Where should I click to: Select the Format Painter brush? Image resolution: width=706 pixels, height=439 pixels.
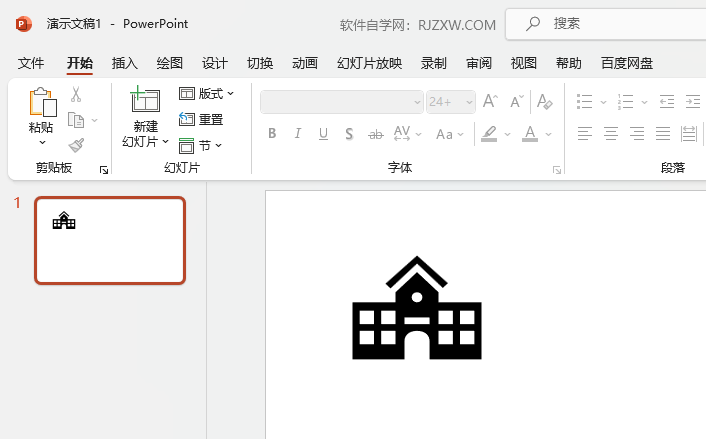click(x=77, y=145)
